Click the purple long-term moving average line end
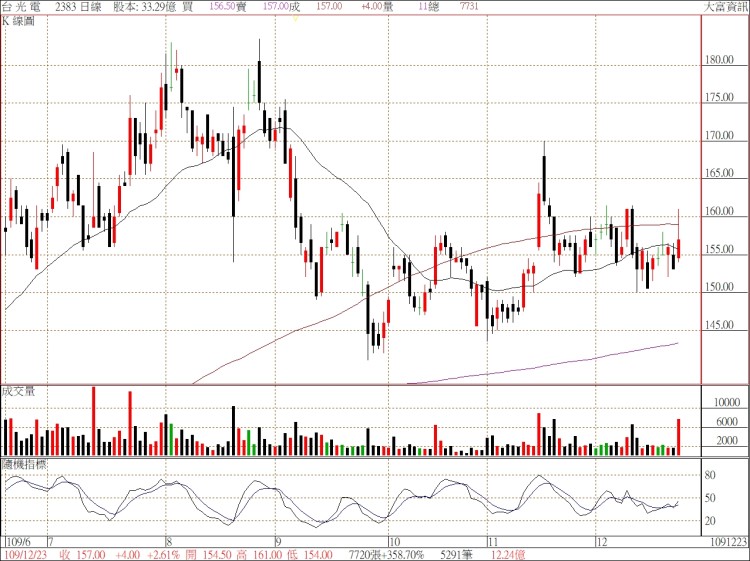The height and width of the screenshot is (561, 750). pos(678,343)
